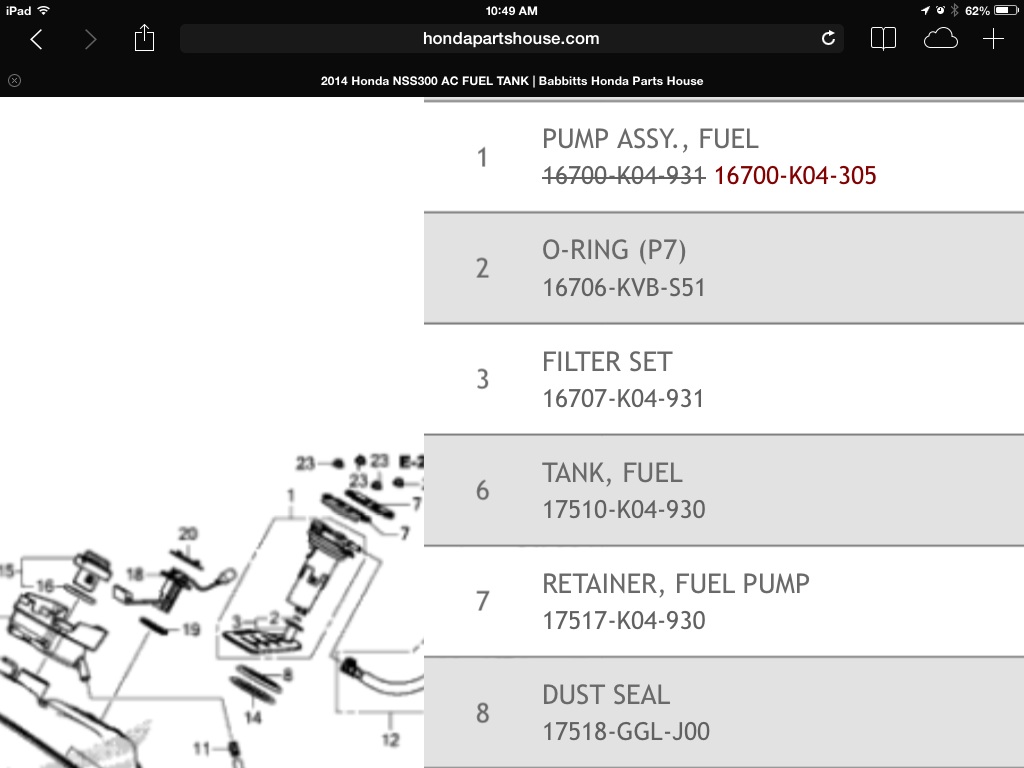Tap the Safari back arrow
Screen dimensions: 1024x768
(37, 39)
